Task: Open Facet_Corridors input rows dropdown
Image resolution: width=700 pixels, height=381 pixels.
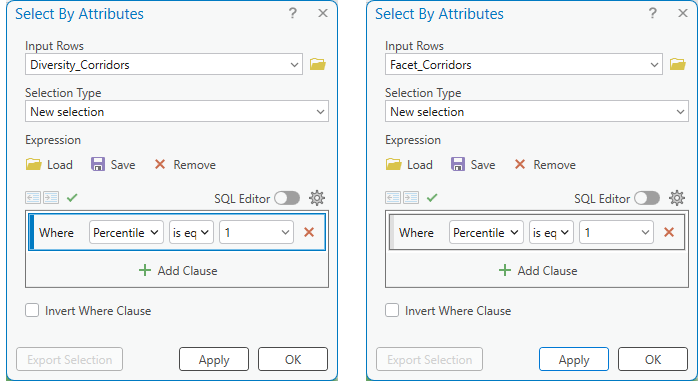Action: click(524, 64)
